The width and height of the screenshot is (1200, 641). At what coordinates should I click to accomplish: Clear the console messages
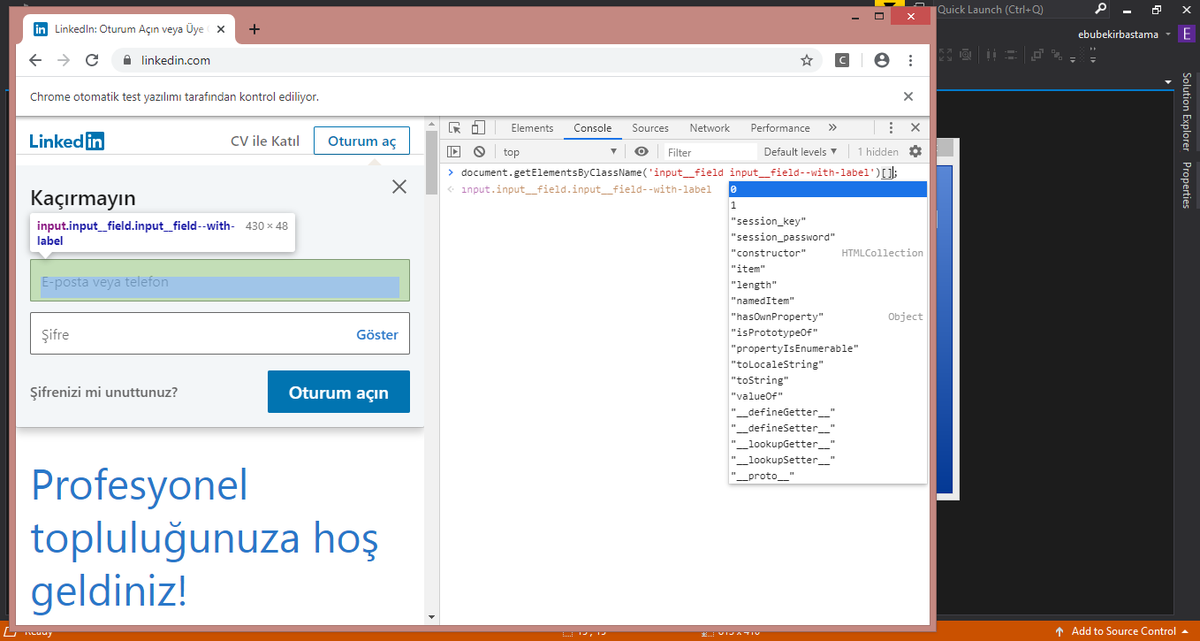pos(481,151)
